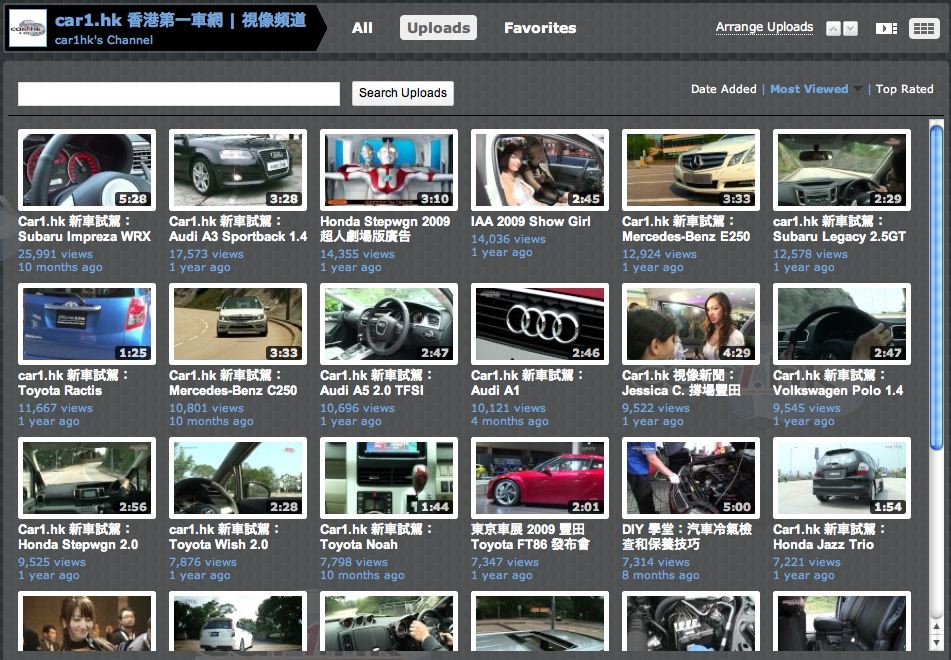Click the '14,036 views' text
Image resolution: width=951 pixels, height=660 pixels.
click(508, 240)
